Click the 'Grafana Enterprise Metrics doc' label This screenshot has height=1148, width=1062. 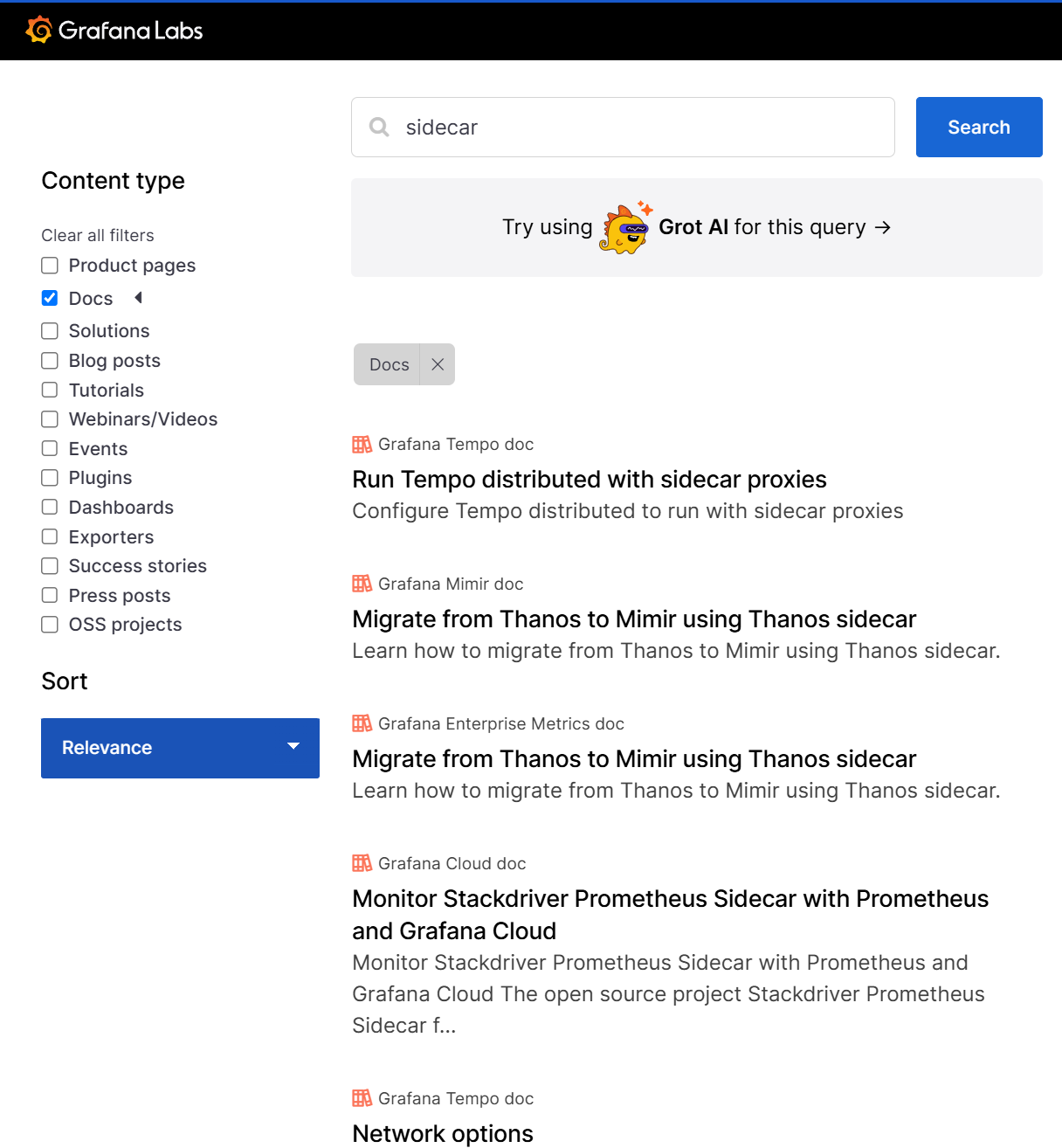tap(501, 723)
